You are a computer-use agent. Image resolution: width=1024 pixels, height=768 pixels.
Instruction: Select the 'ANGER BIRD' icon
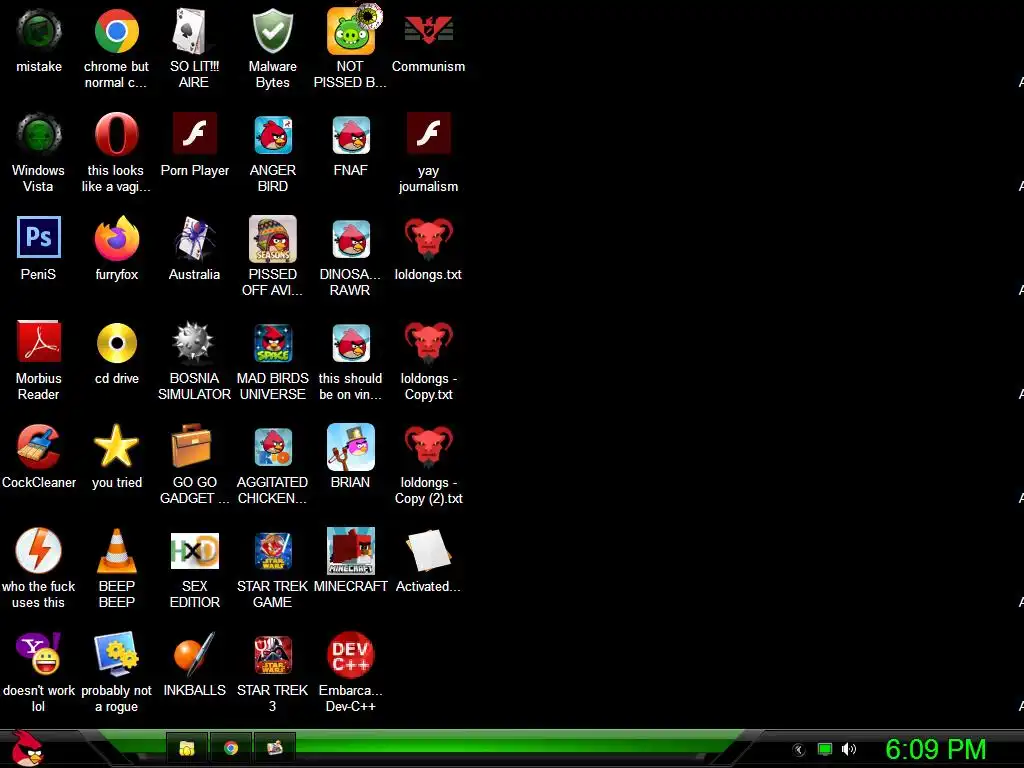point(272,135)
